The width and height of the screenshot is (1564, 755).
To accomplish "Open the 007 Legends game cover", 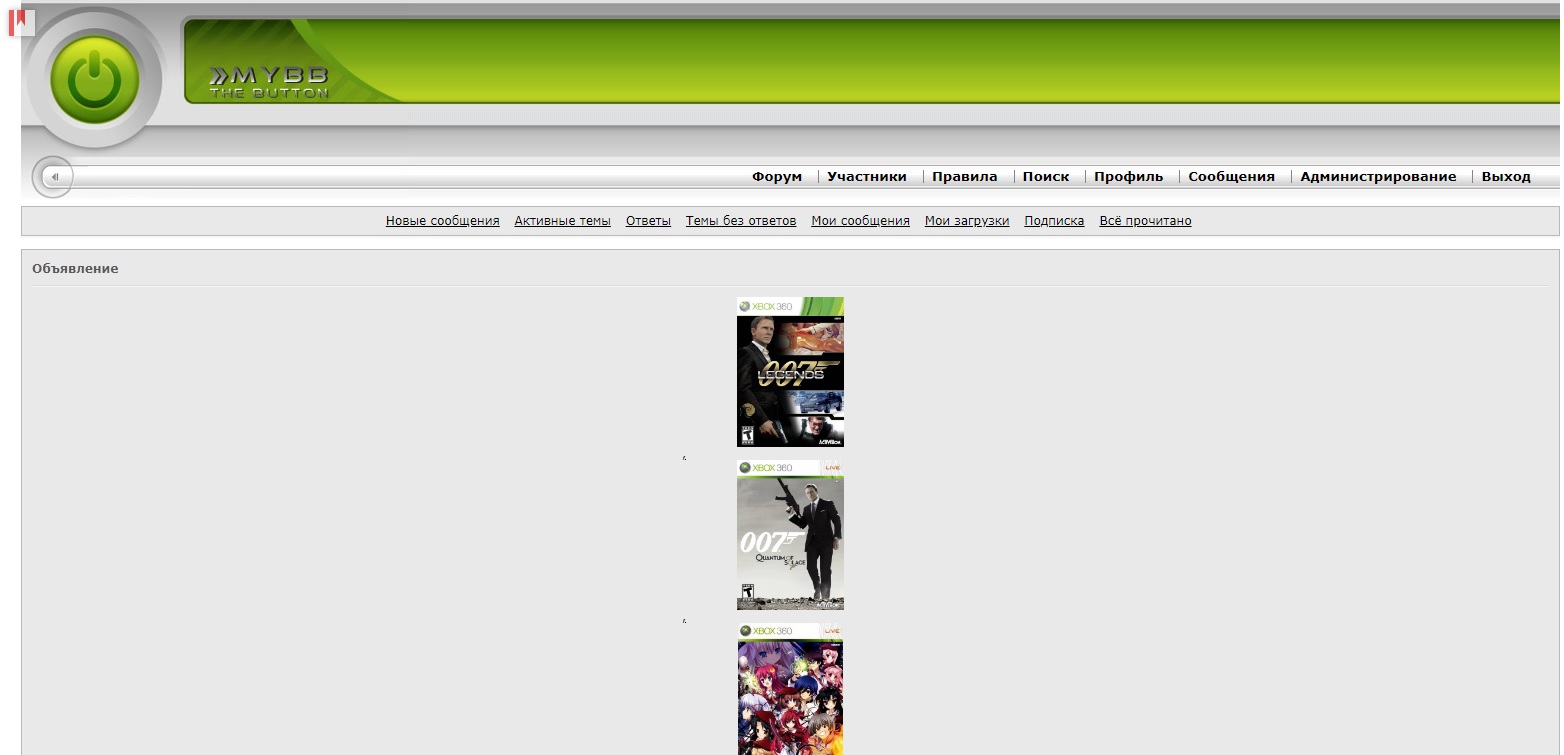I will coord(790,372).
